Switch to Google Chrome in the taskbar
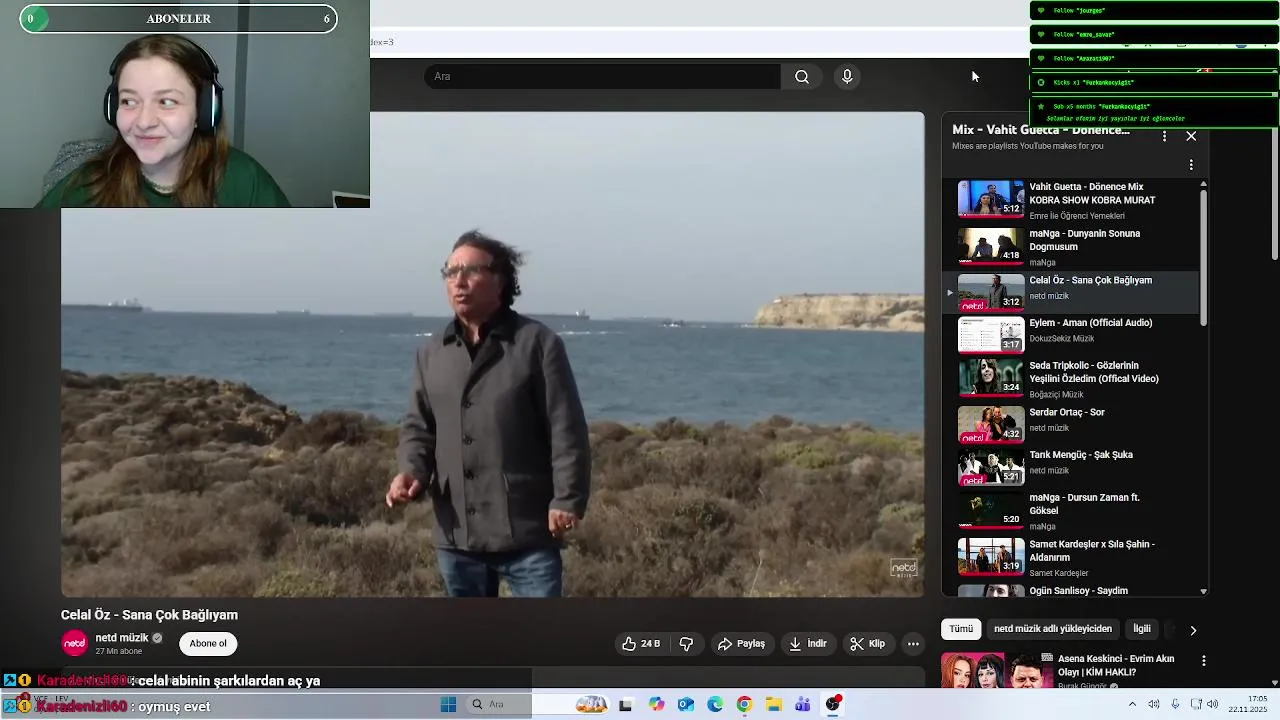 coord(744,705)
